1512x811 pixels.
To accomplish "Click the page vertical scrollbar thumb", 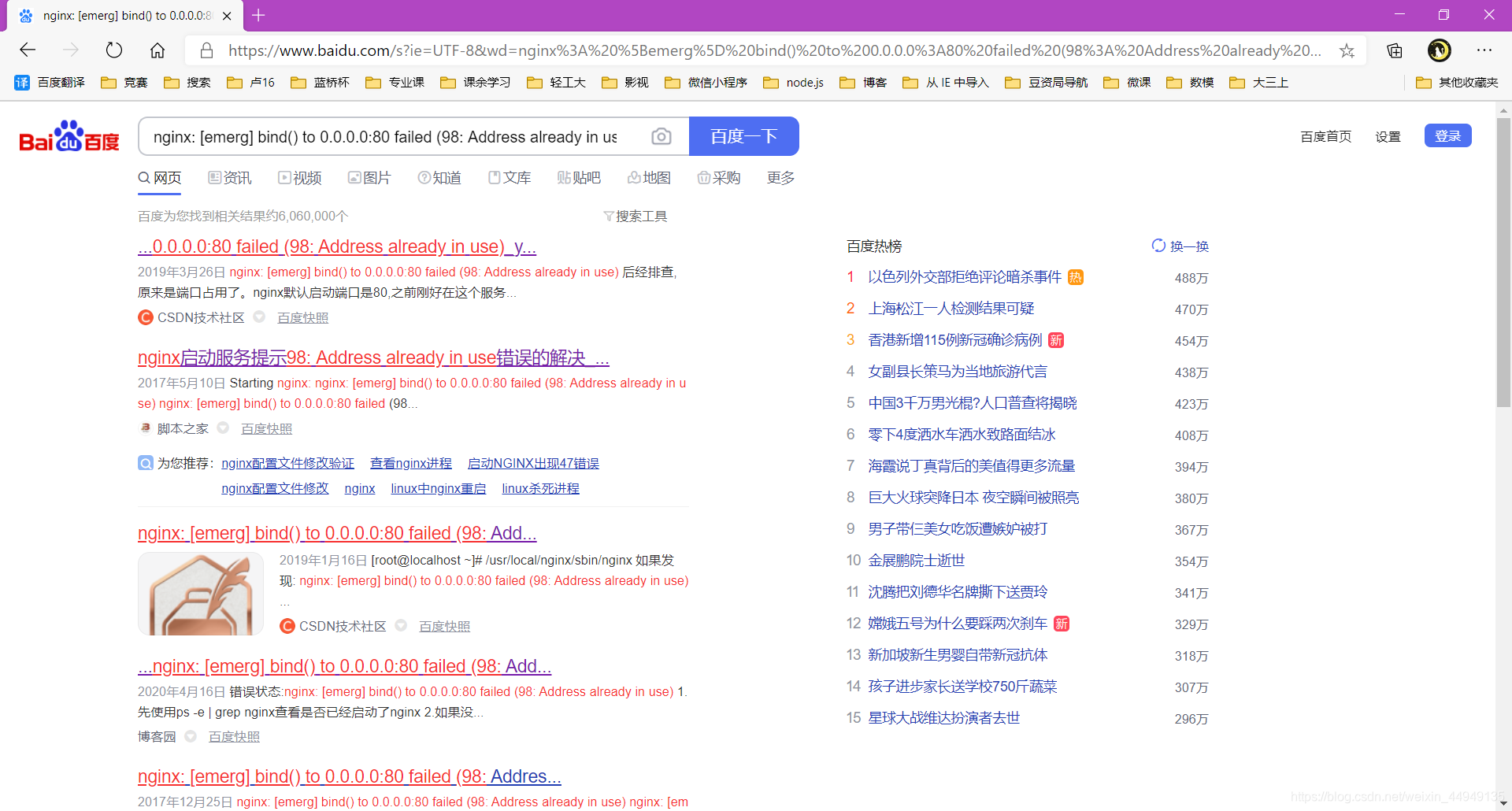I will [x=1503, y=262].
